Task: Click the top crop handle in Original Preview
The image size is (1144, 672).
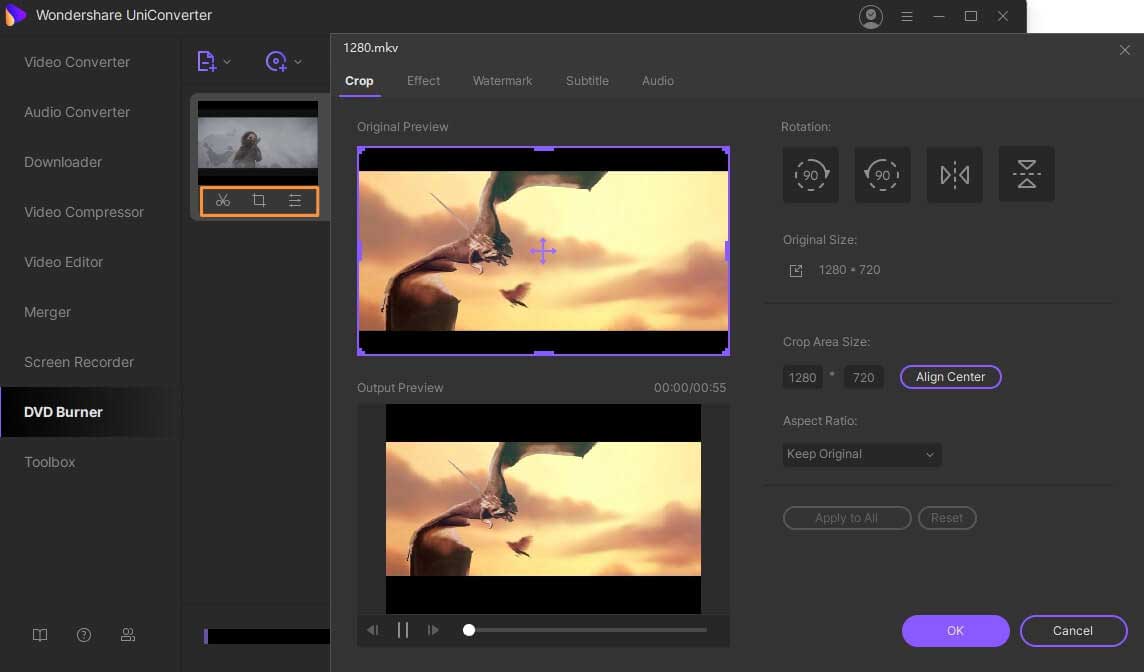Action: point(544,149)
